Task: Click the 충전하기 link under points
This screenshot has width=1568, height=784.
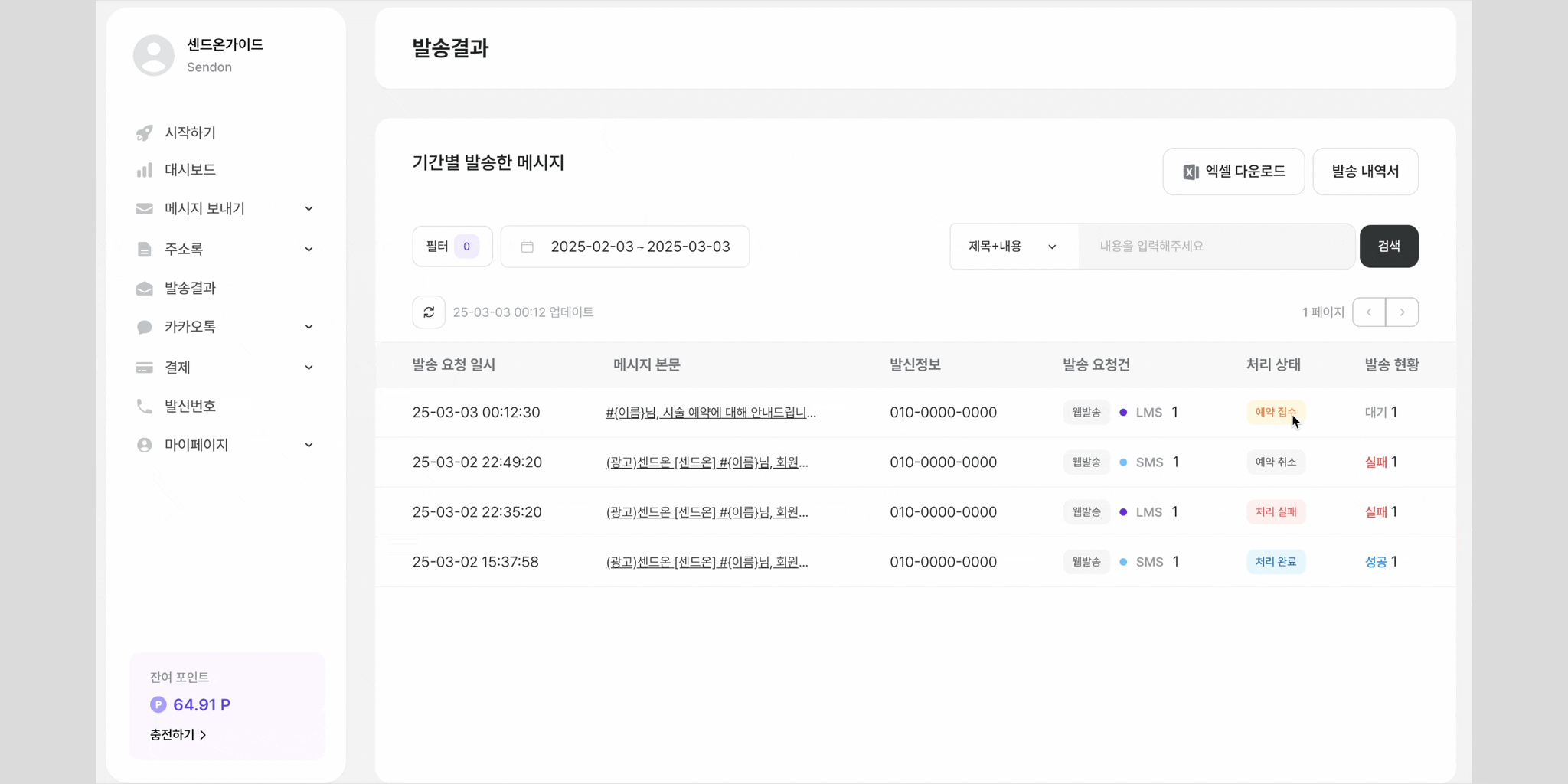Action: 178,735
